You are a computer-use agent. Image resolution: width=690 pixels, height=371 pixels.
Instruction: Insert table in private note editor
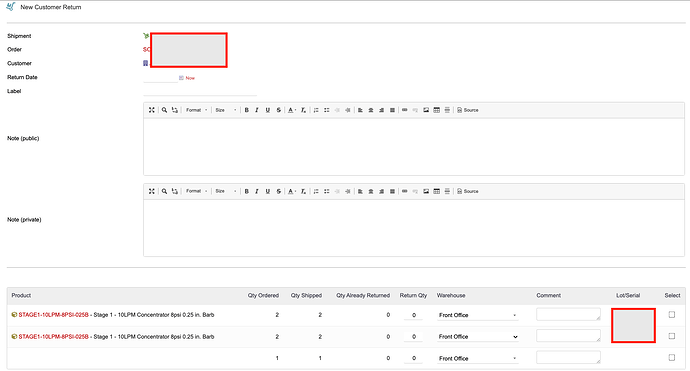point(437,191)
